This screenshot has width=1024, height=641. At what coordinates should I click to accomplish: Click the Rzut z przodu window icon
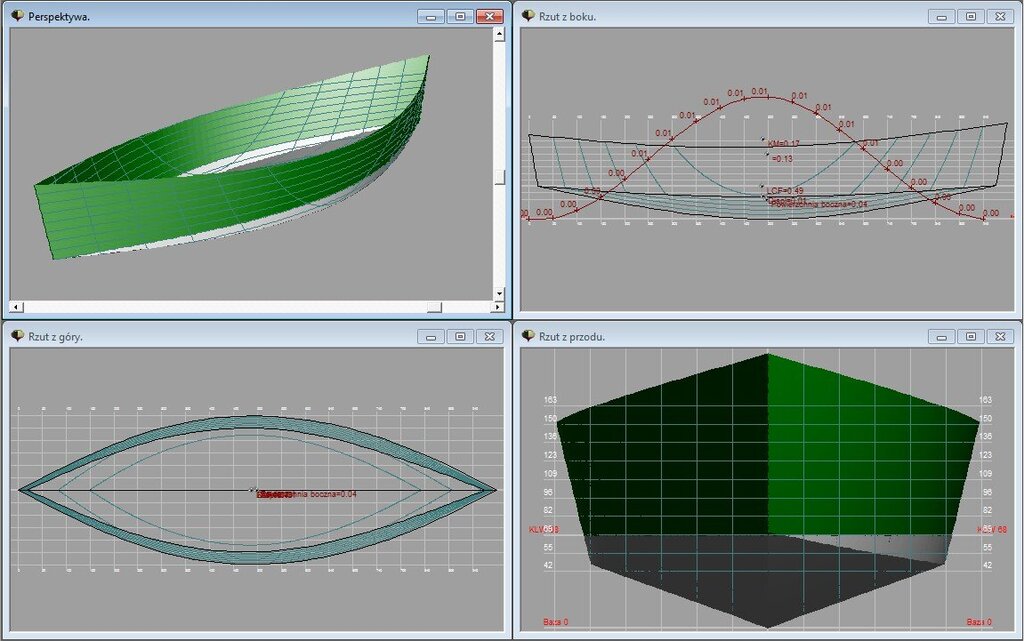click(528, 336)
